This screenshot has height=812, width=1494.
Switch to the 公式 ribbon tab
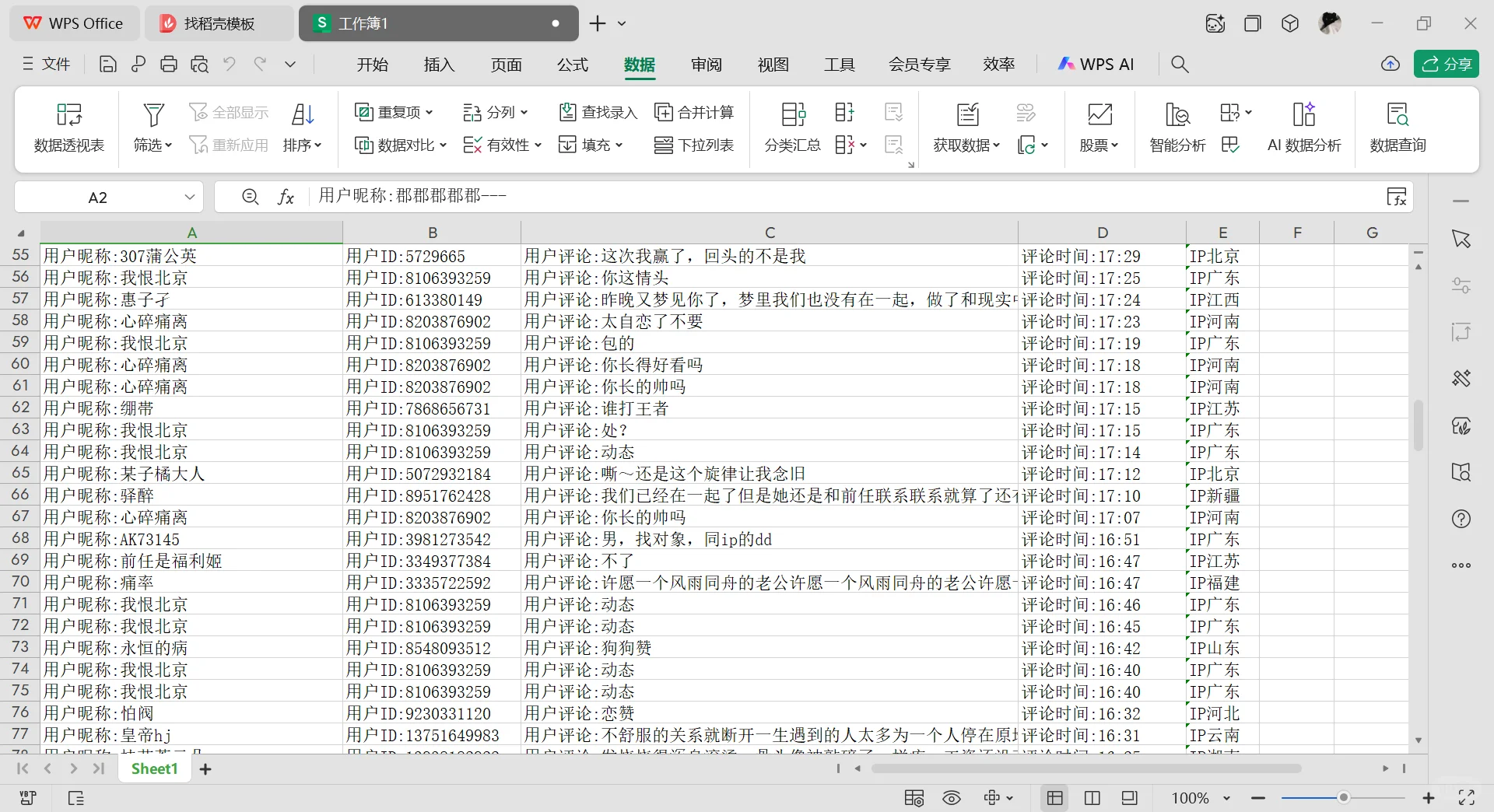pos(572,65)
